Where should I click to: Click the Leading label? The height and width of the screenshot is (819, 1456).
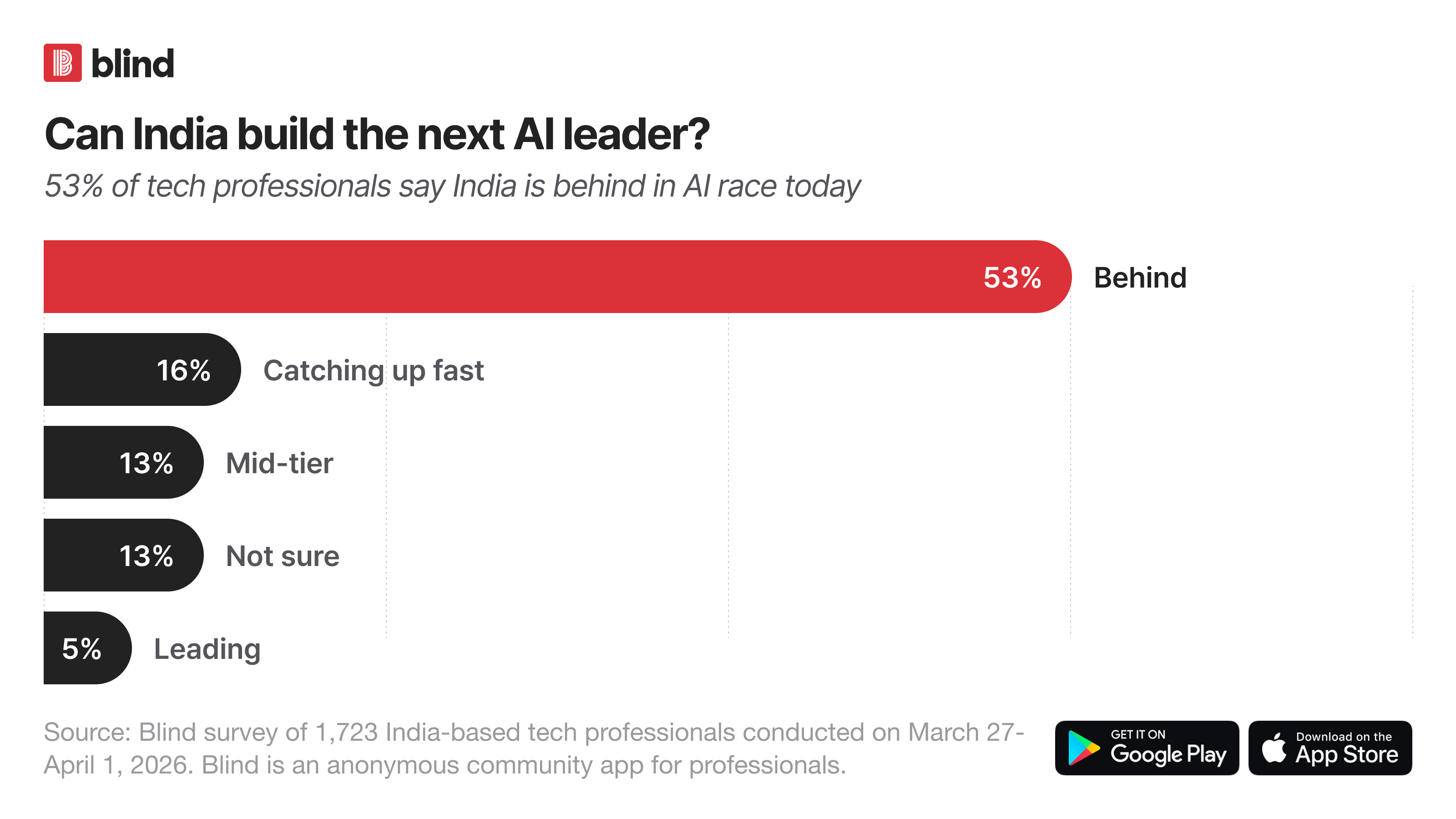click(207, 649)
